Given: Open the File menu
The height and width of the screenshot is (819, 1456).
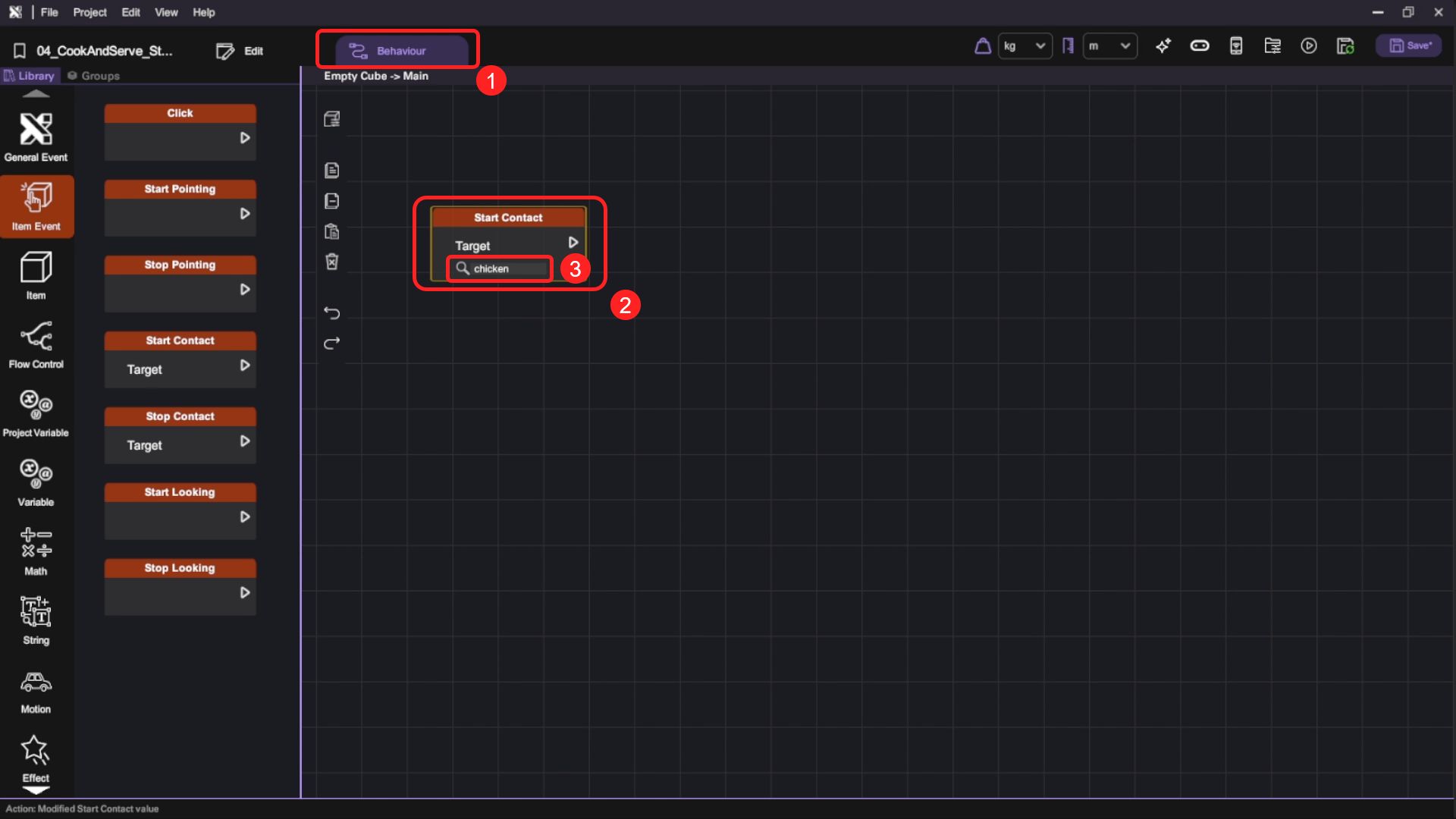Looking at the screenshot, I should (x=49, y=12).
